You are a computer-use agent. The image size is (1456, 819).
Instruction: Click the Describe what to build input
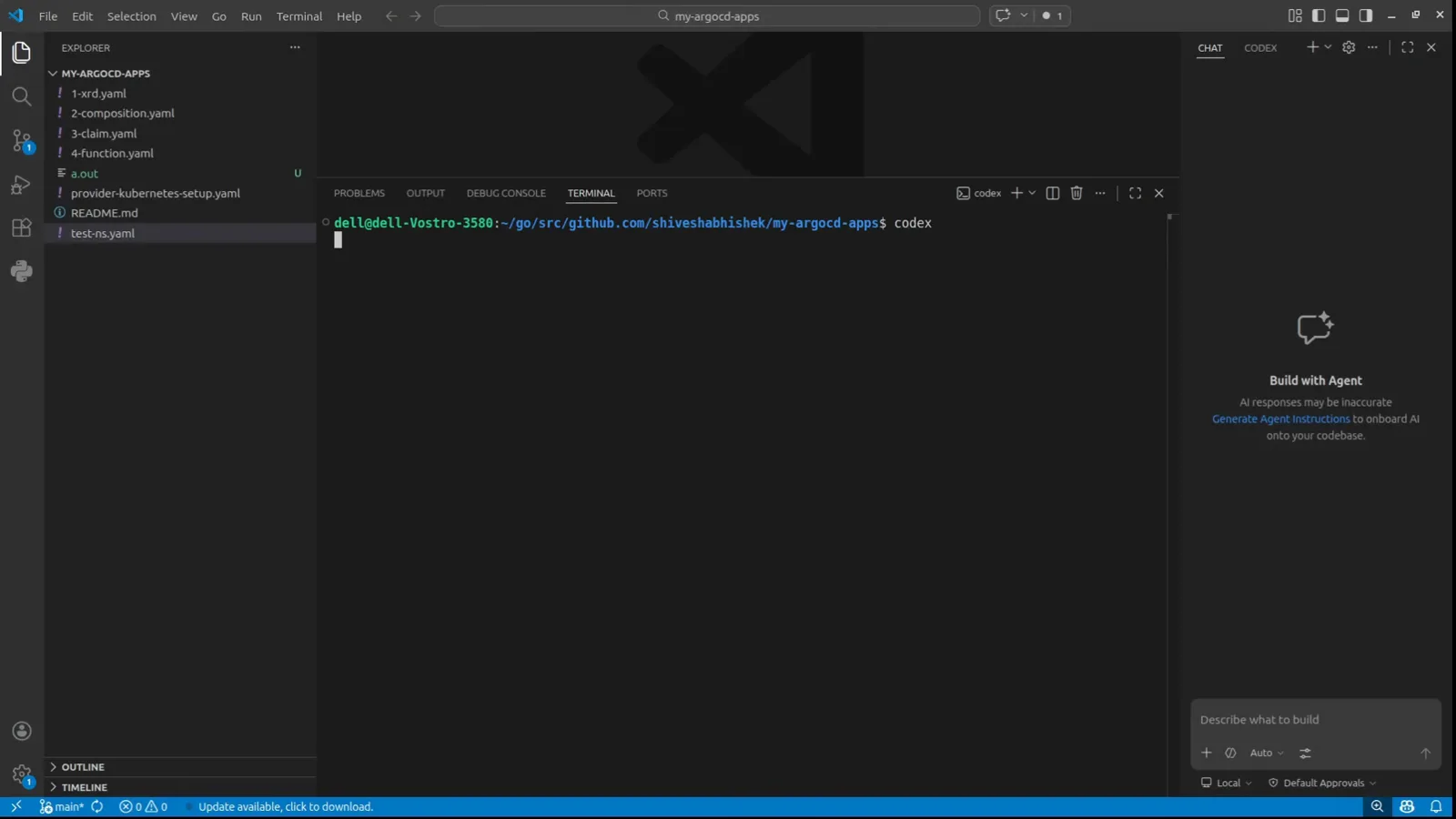click(1316, 720)
